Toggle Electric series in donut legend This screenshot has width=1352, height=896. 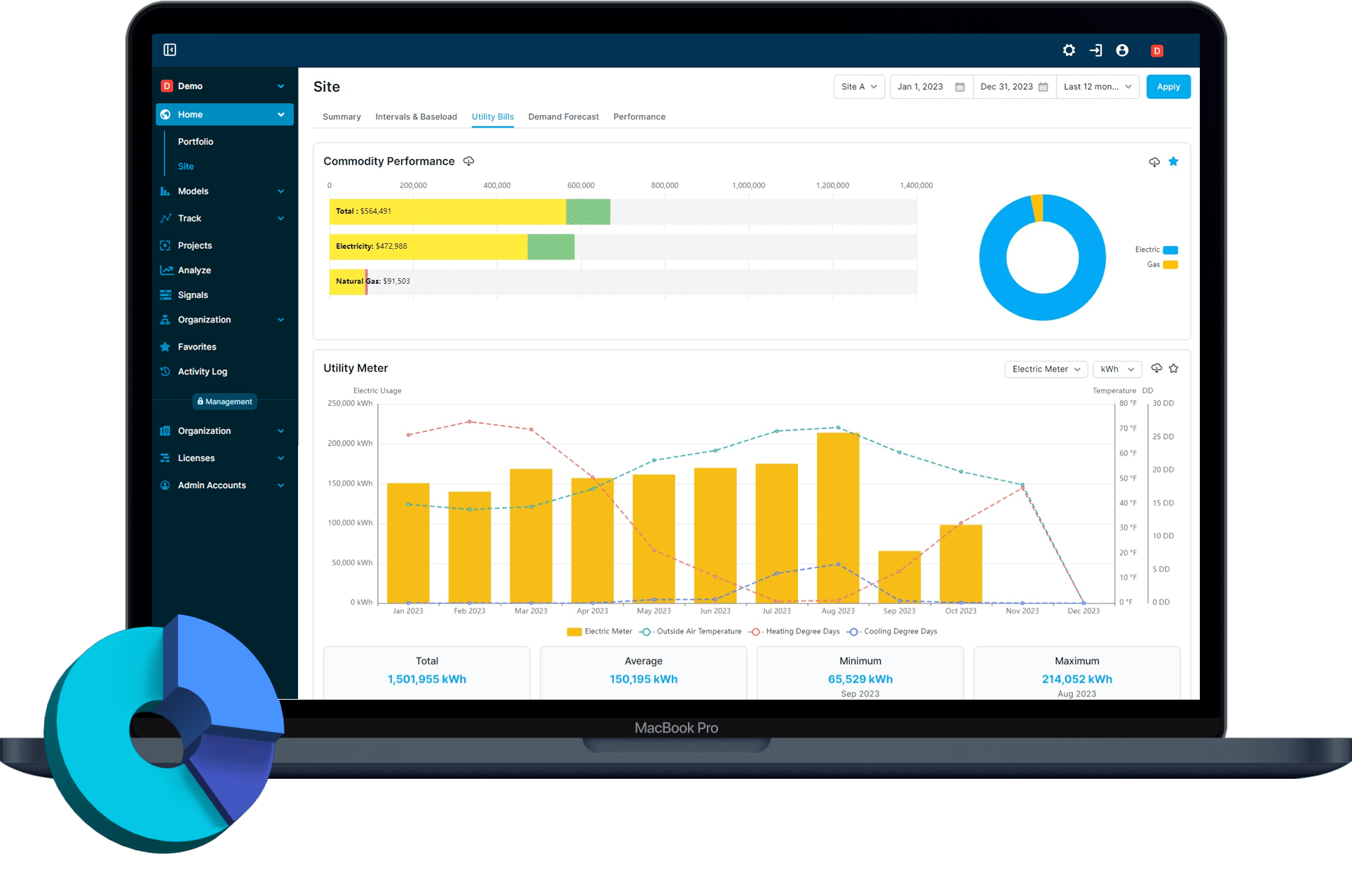tap(1156, 250)
